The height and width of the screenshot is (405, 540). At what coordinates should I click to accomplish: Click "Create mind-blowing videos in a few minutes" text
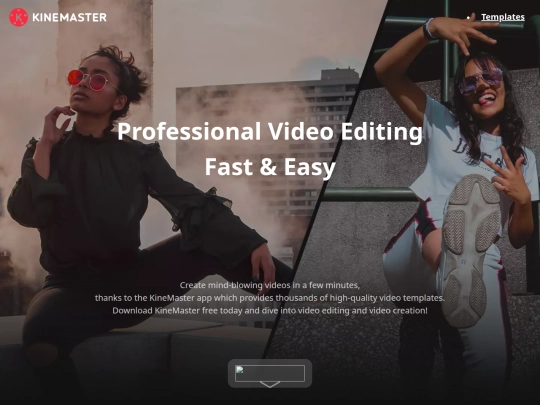tap(270, 285)
